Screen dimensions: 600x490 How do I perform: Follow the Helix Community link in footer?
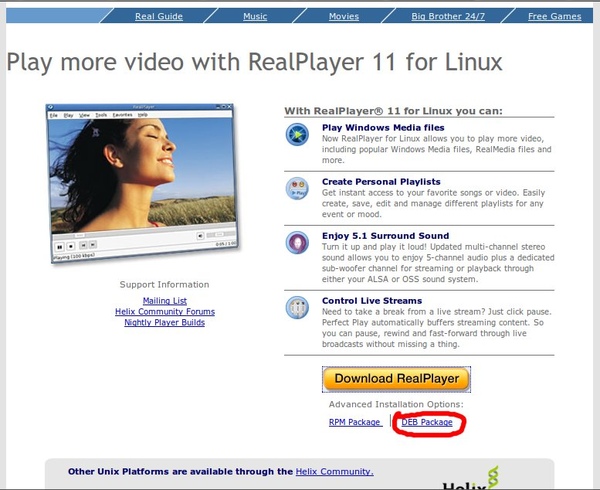click(x=334, y=472)
